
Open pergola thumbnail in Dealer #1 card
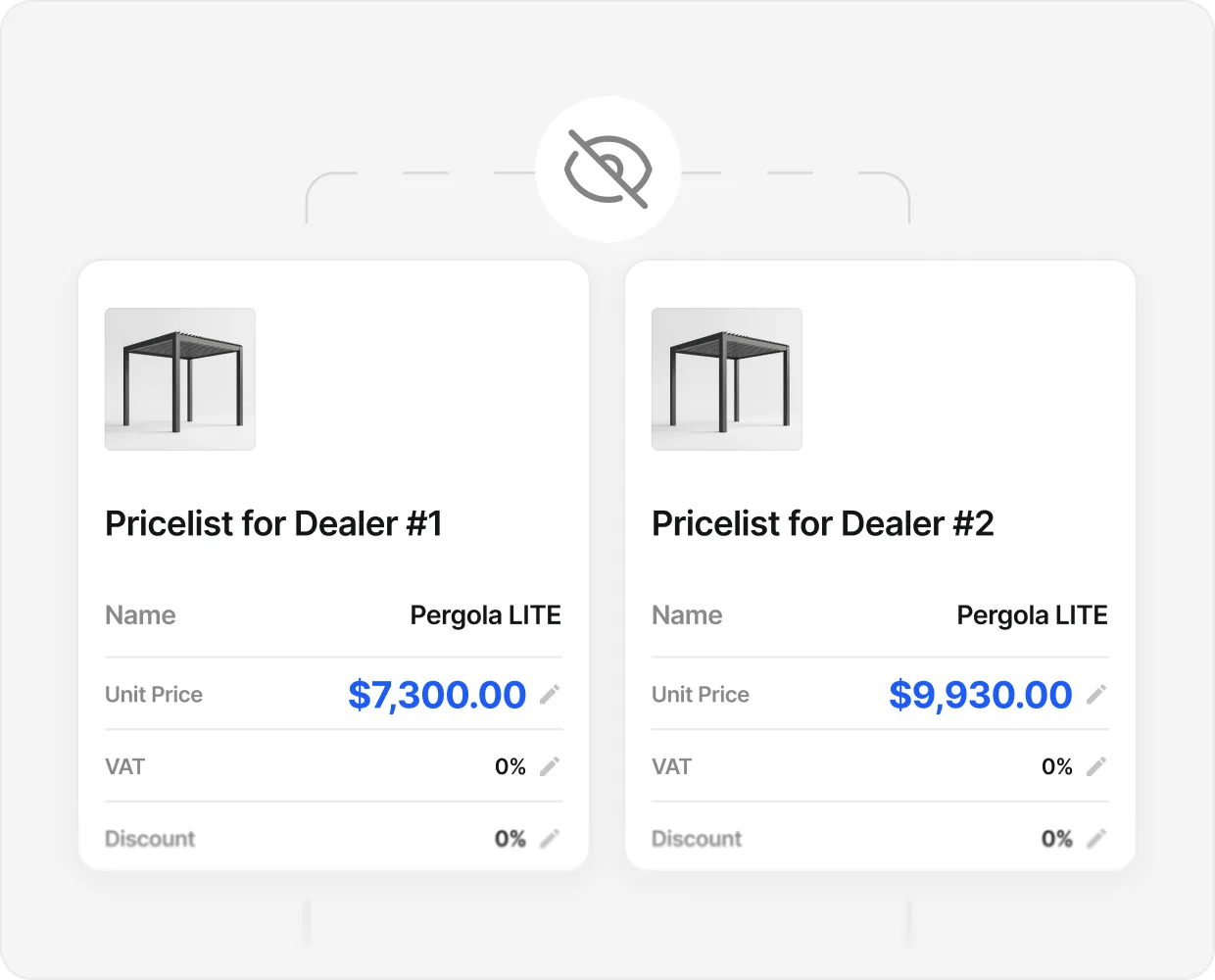point(180,379)
